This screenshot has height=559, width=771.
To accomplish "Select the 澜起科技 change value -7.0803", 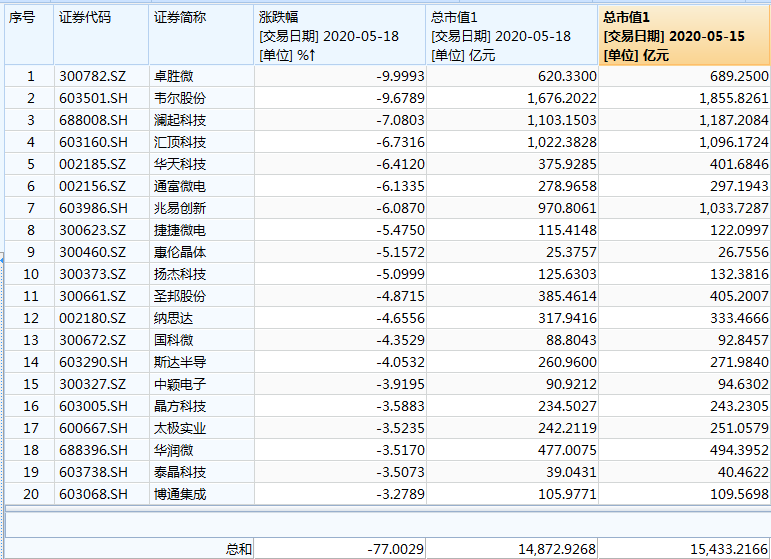I will [370, 120].
